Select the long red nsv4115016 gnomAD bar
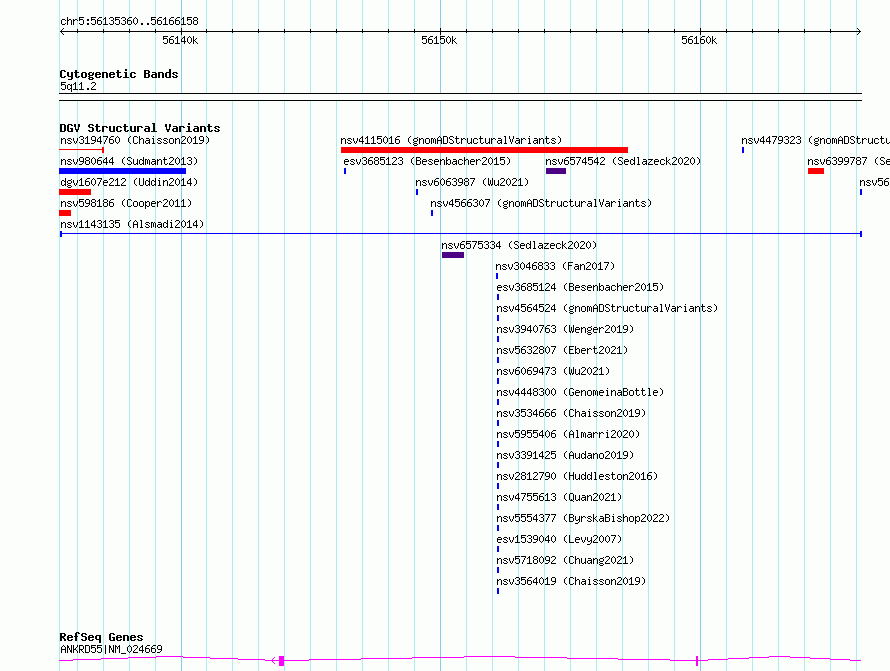The width and height of the screenshot is (890, 671). (x=484, y=150)
